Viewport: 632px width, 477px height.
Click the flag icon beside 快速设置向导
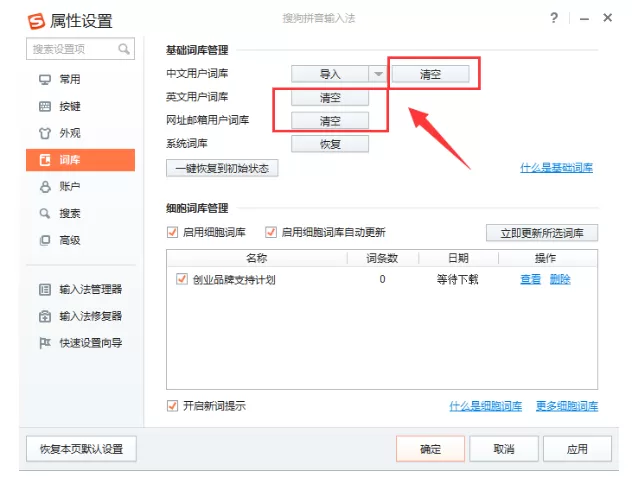pyautogui.click(x=45, y=343)
